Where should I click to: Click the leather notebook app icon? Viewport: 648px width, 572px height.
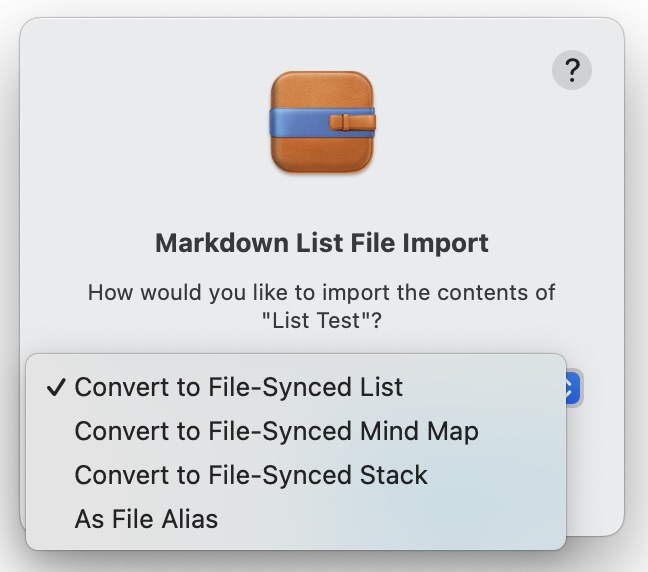click(x=323, y=122)
